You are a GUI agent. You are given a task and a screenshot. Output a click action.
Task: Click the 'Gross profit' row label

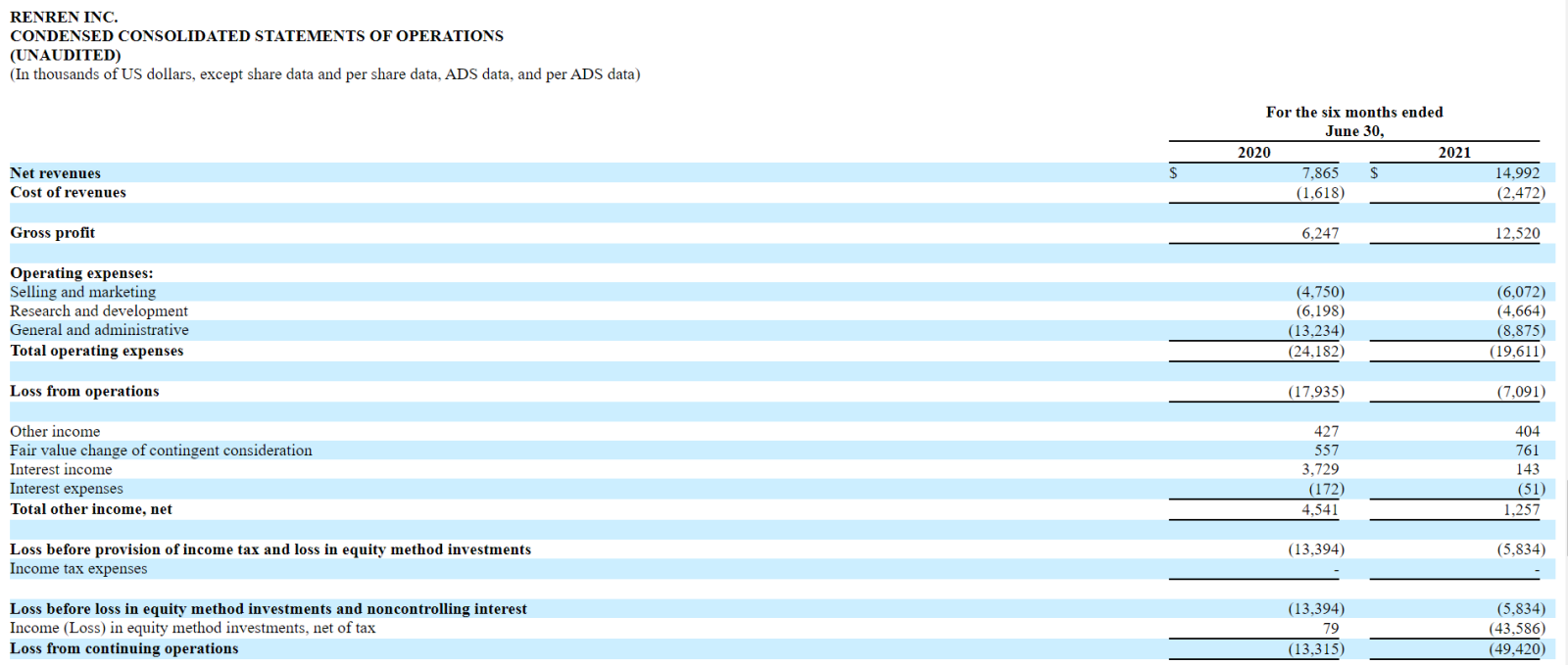tap(53, 233)
